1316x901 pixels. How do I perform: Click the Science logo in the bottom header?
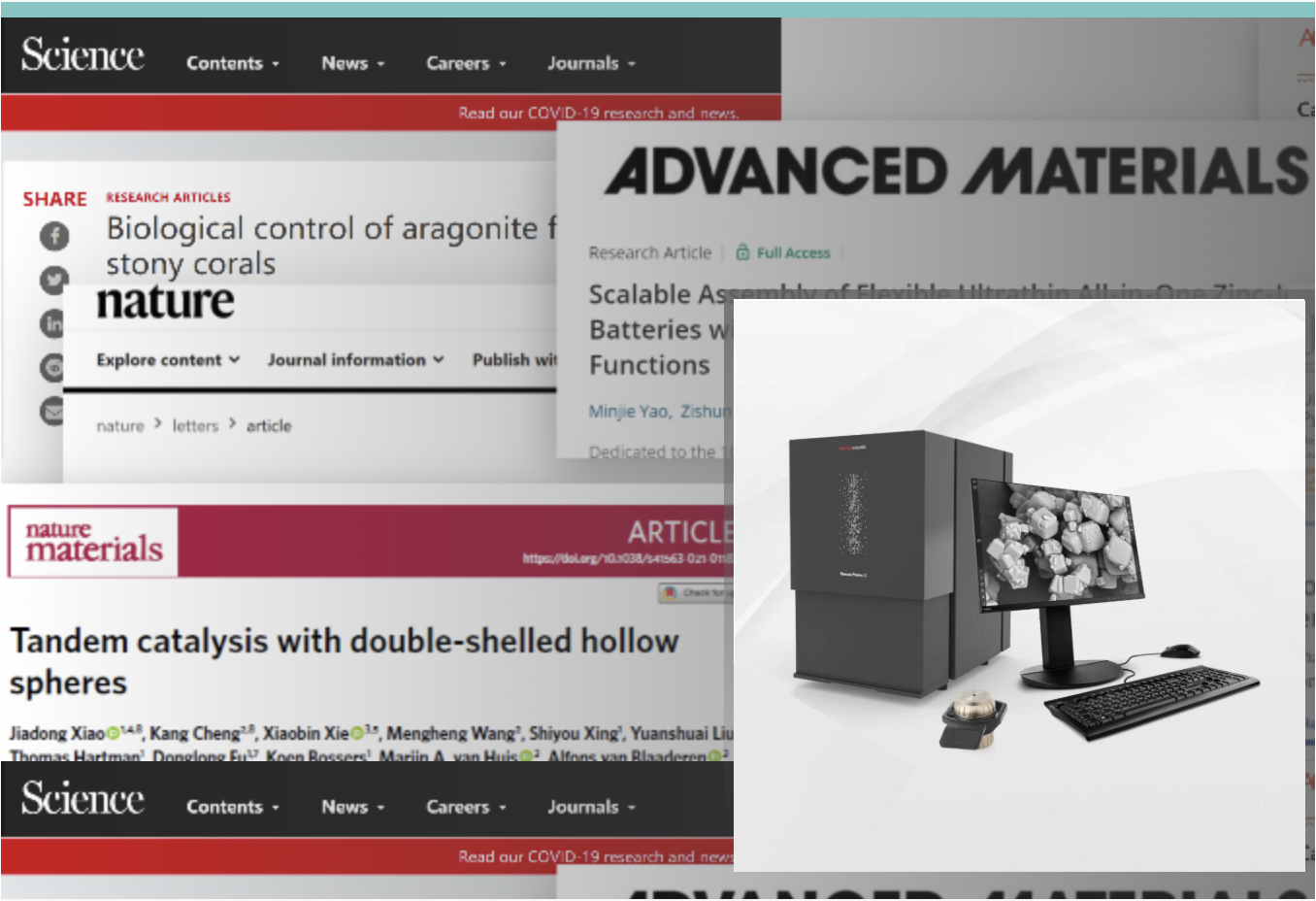(x=82, y=799)
